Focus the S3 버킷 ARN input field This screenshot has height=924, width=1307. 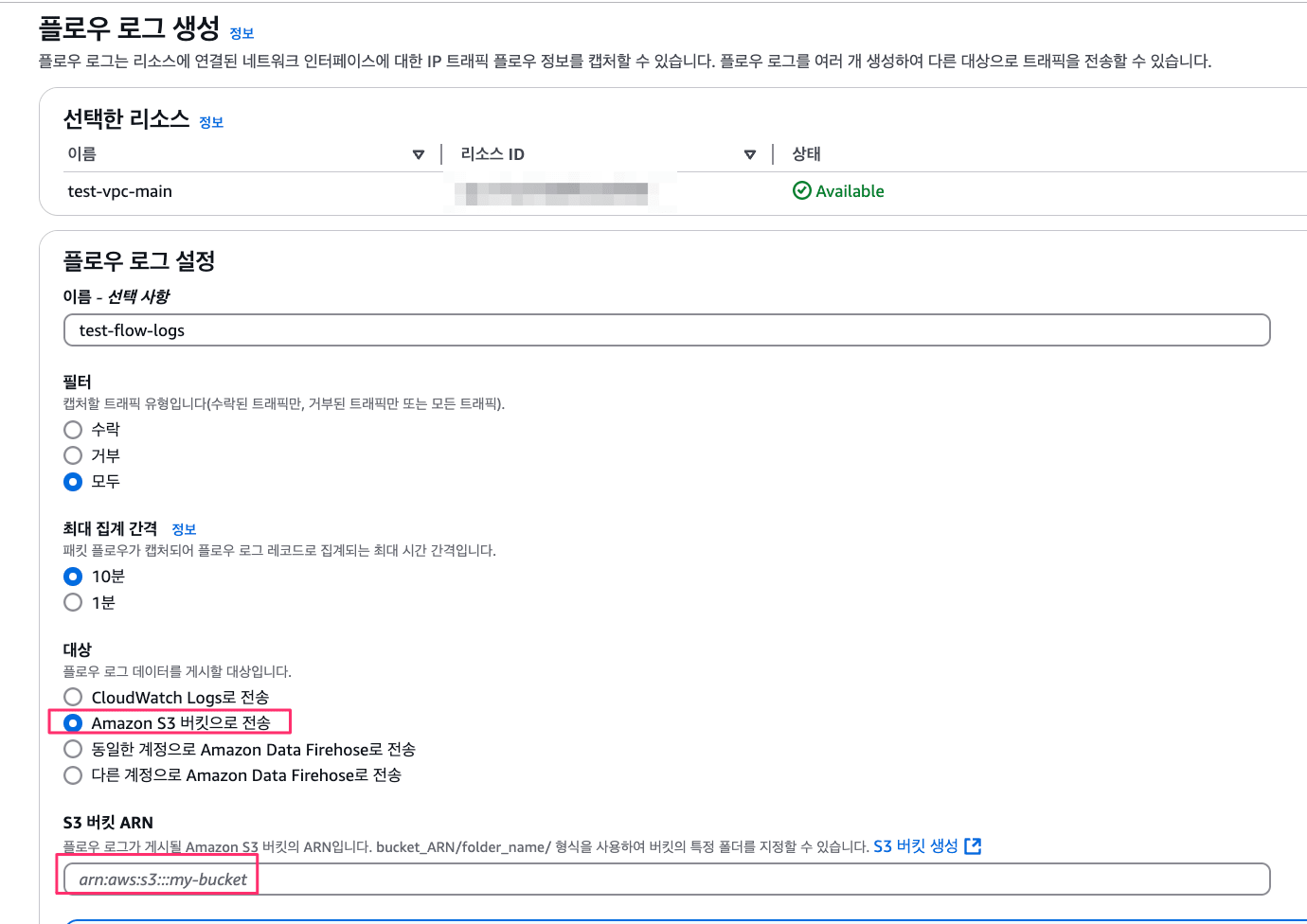[667, 880]
